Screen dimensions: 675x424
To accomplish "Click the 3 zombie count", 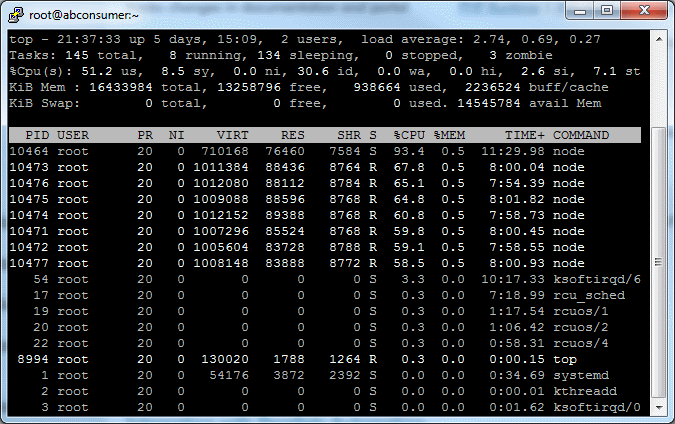I will [493, 56].
